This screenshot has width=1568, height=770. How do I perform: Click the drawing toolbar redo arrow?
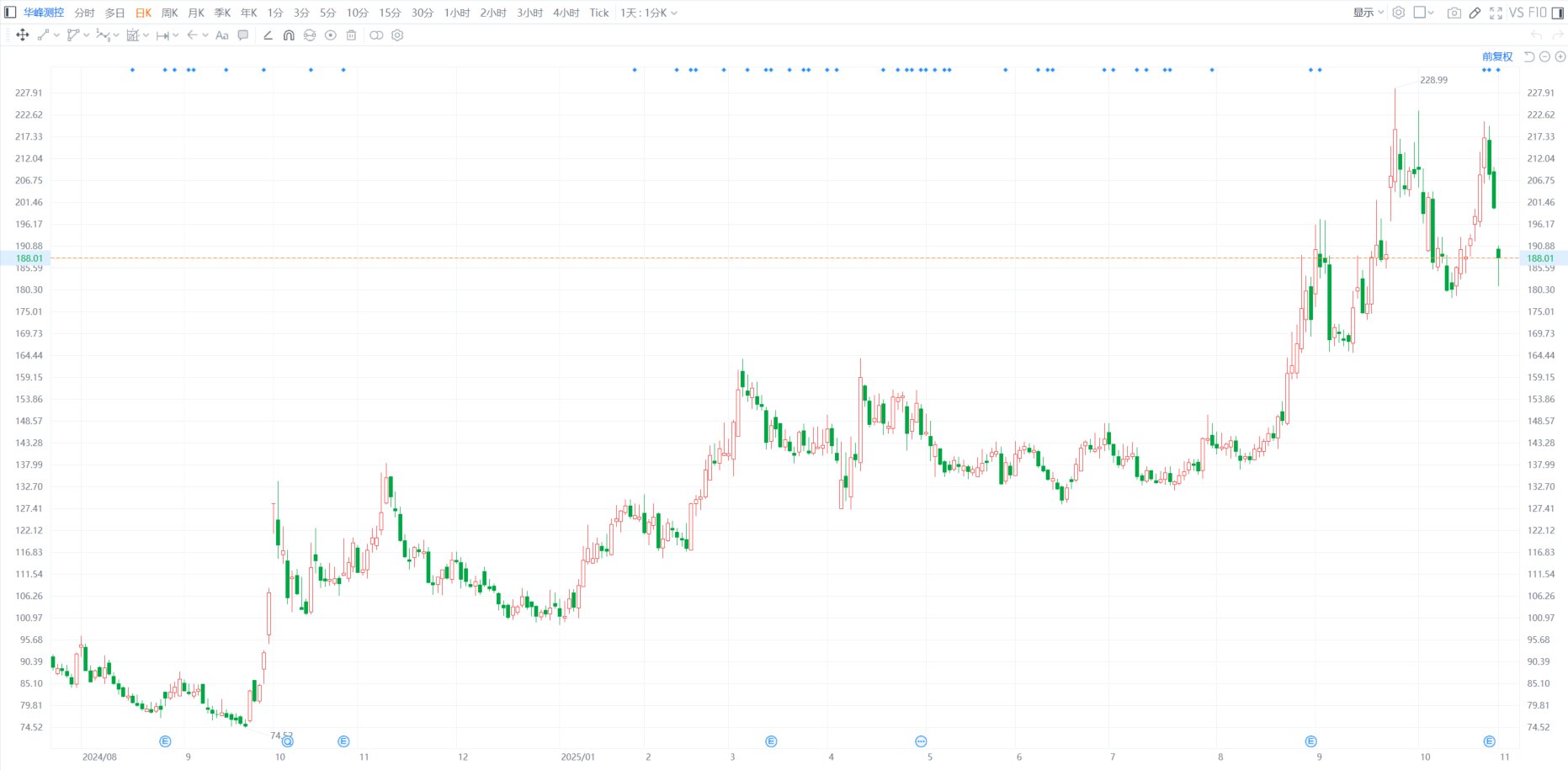[1556, 35]
